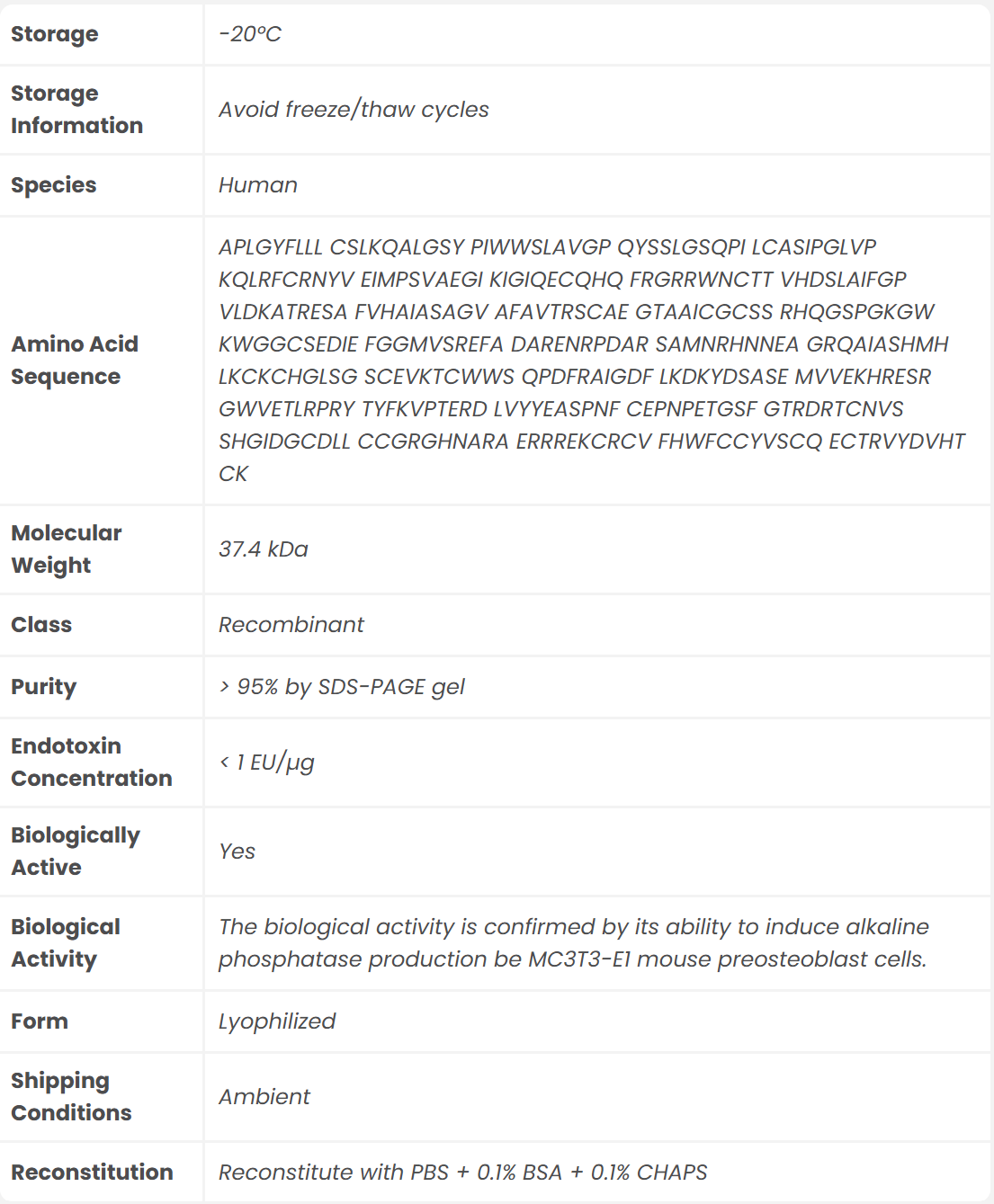
Task: Click the Recombinant class value
Action: point(291,625)
